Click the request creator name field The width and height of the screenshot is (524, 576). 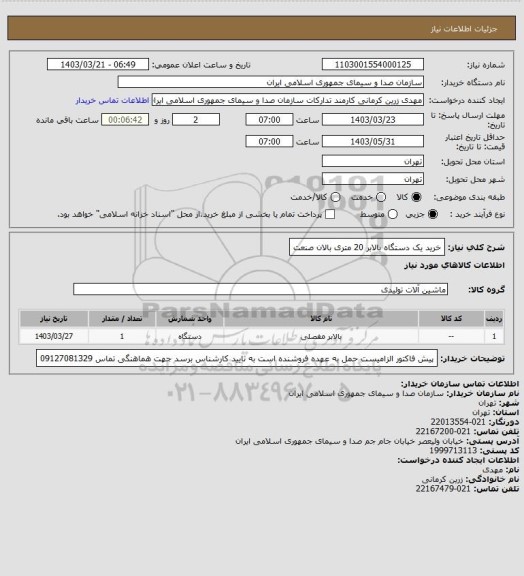[x=288, y=100]
